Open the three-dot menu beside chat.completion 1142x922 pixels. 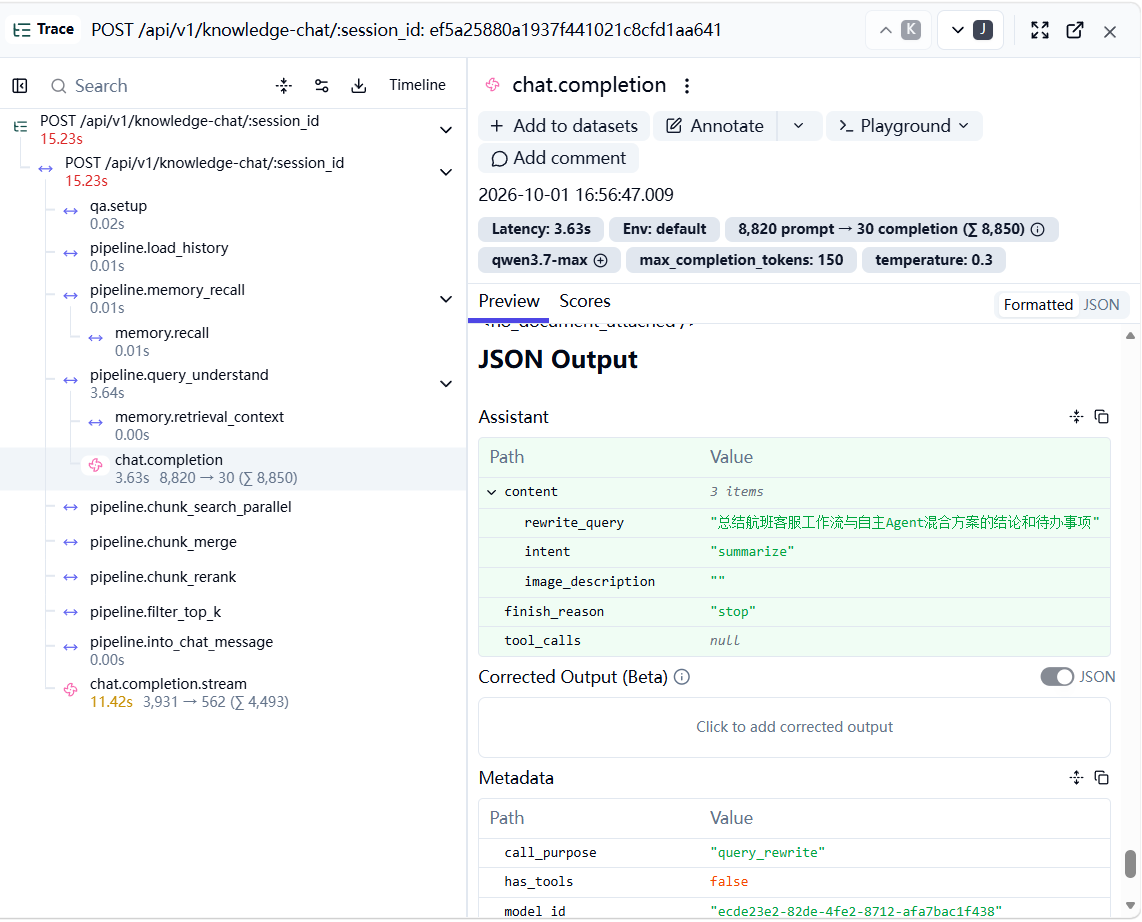pyautogui.click(x=687, y=86)
